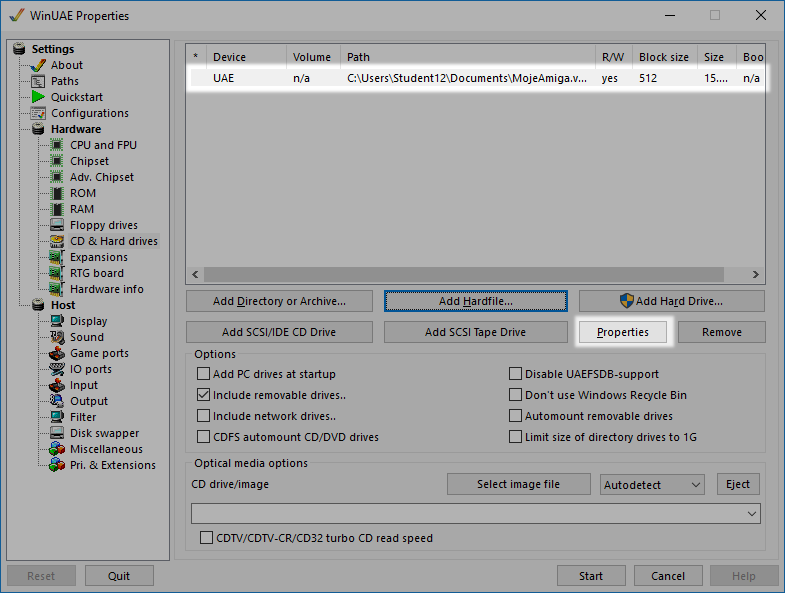Screen dimensions: 785x593
Task: Click the RTG board icon
Action: 57,273
